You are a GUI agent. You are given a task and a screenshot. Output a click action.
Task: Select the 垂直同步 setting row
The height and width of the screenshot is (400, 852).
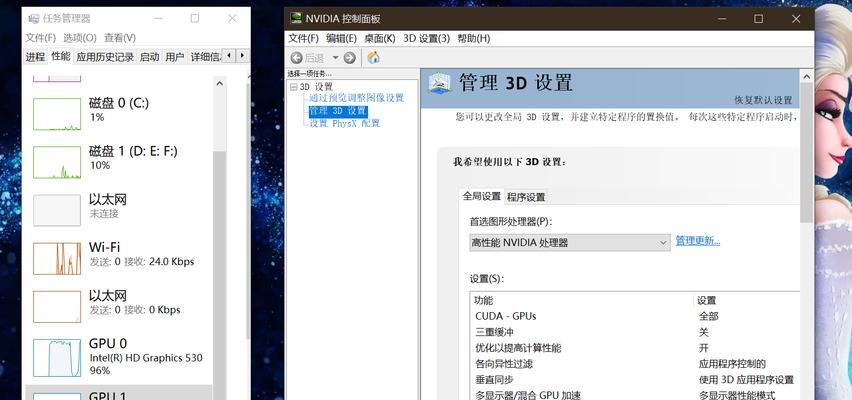(636, 379)
